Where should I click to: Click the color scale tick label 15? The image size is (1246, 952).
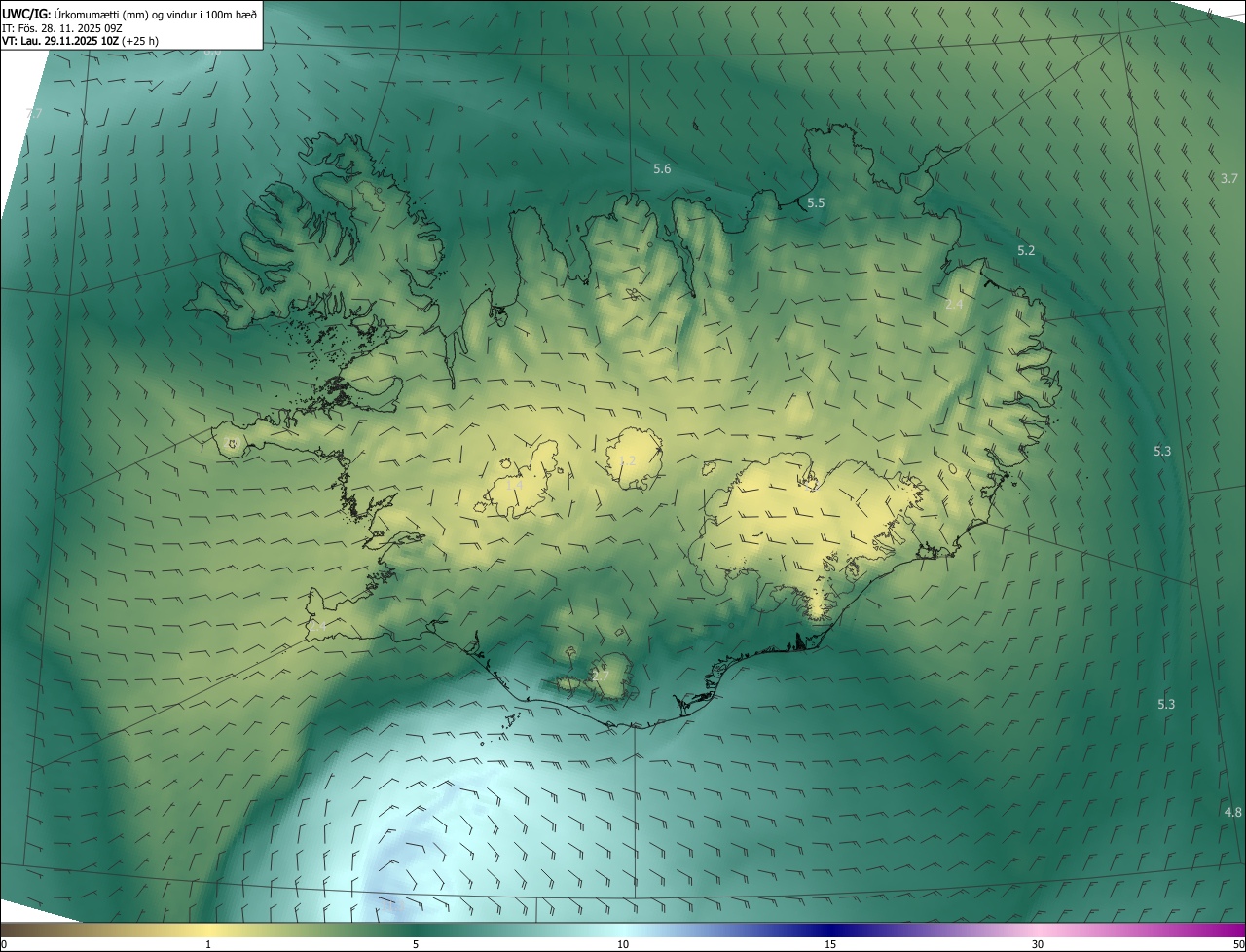tap(830, 944)
